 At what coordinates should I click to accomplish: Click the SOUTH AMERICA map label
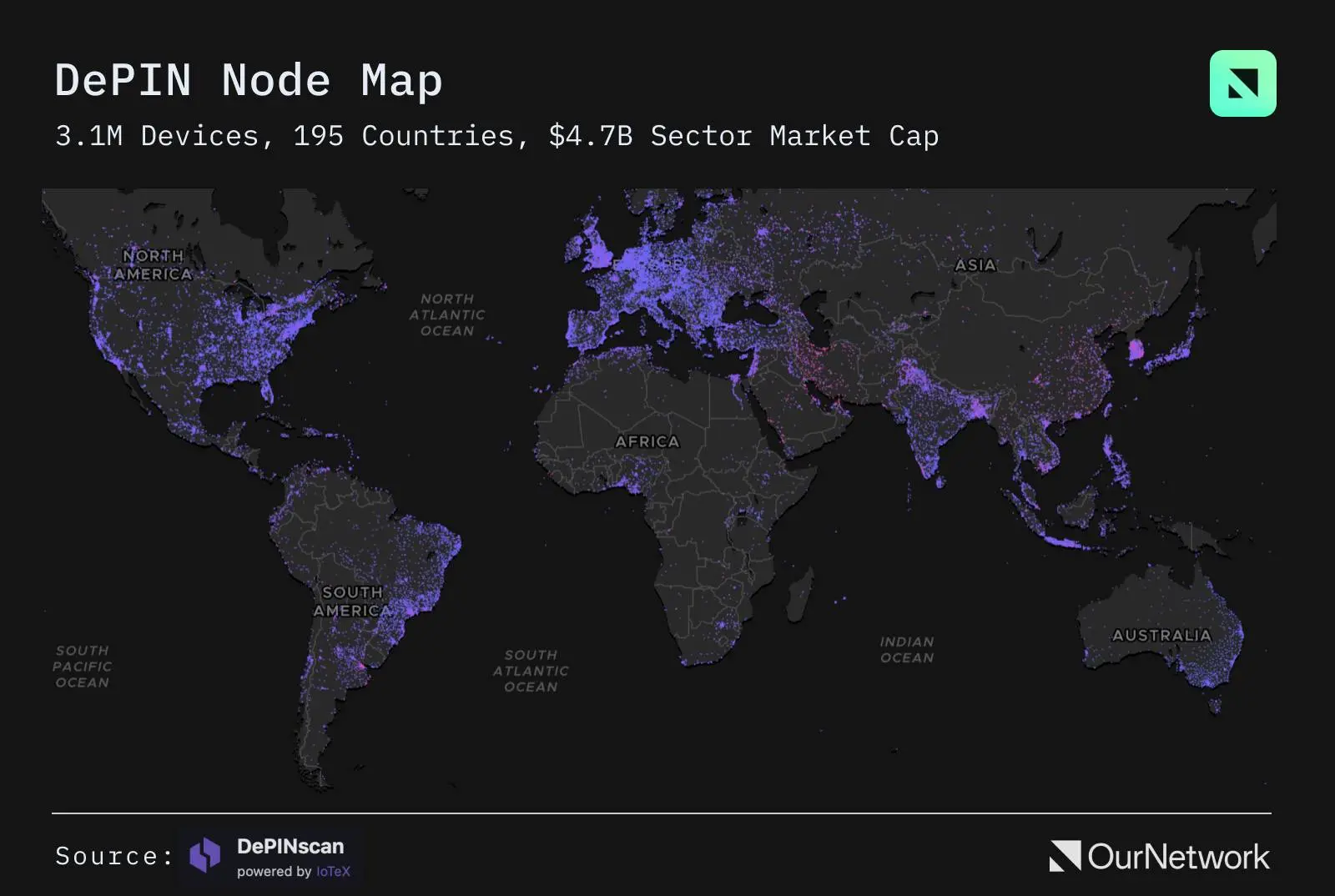(352, 601)
